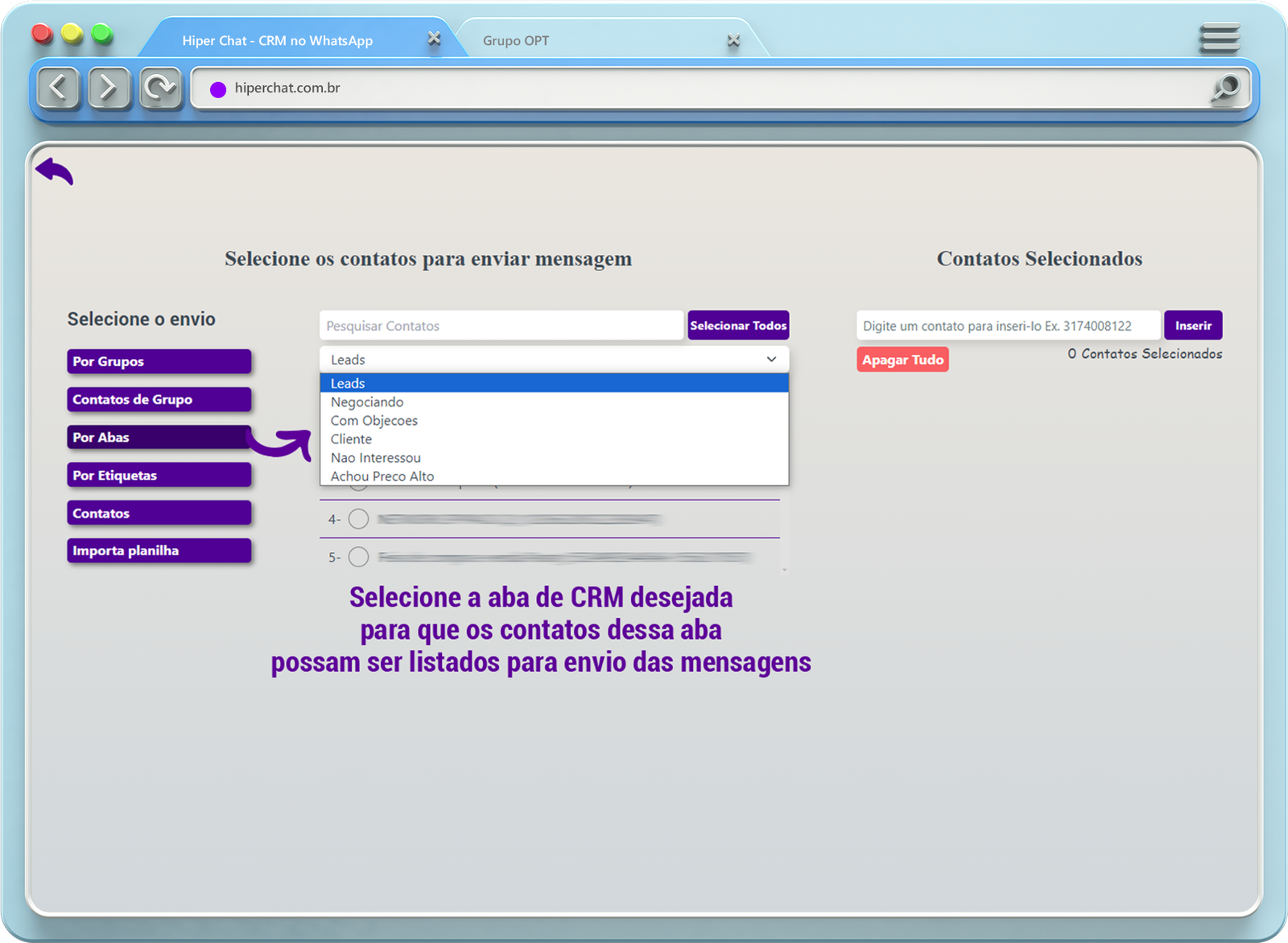Viewport: 1288px width, 943px height.
Task: Select the radio button for contact 5
Action: [359, 557]
